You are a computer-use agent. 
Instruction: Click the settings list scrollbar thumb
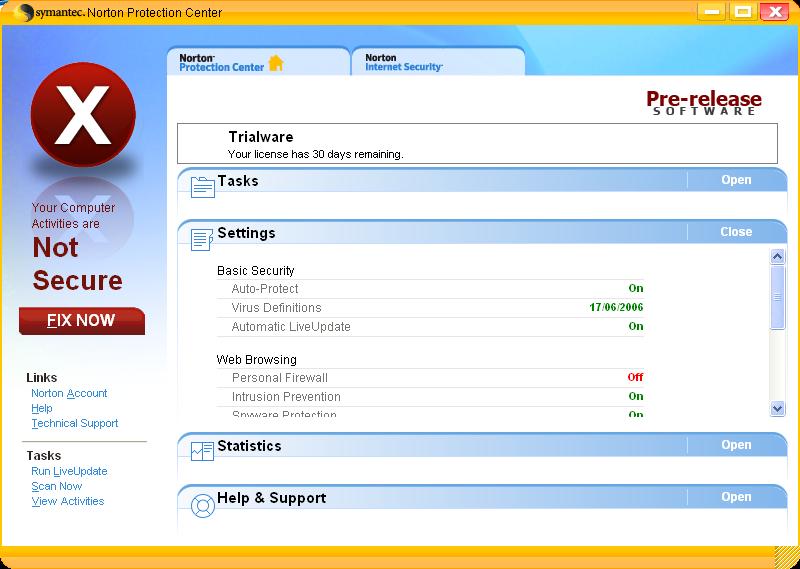click(777, 297)
